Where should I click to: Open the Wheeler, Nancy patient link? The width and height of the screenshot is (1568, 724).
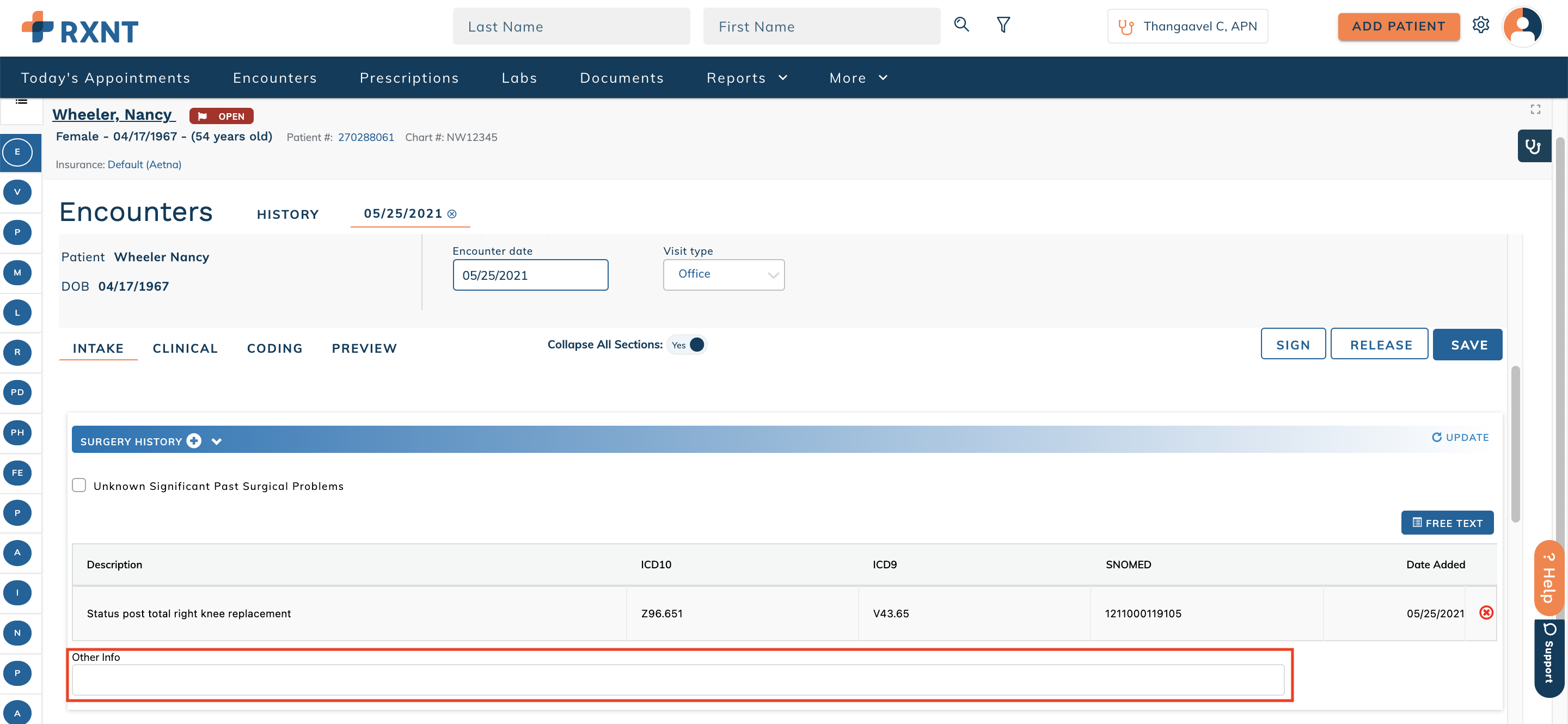[113, 115]
